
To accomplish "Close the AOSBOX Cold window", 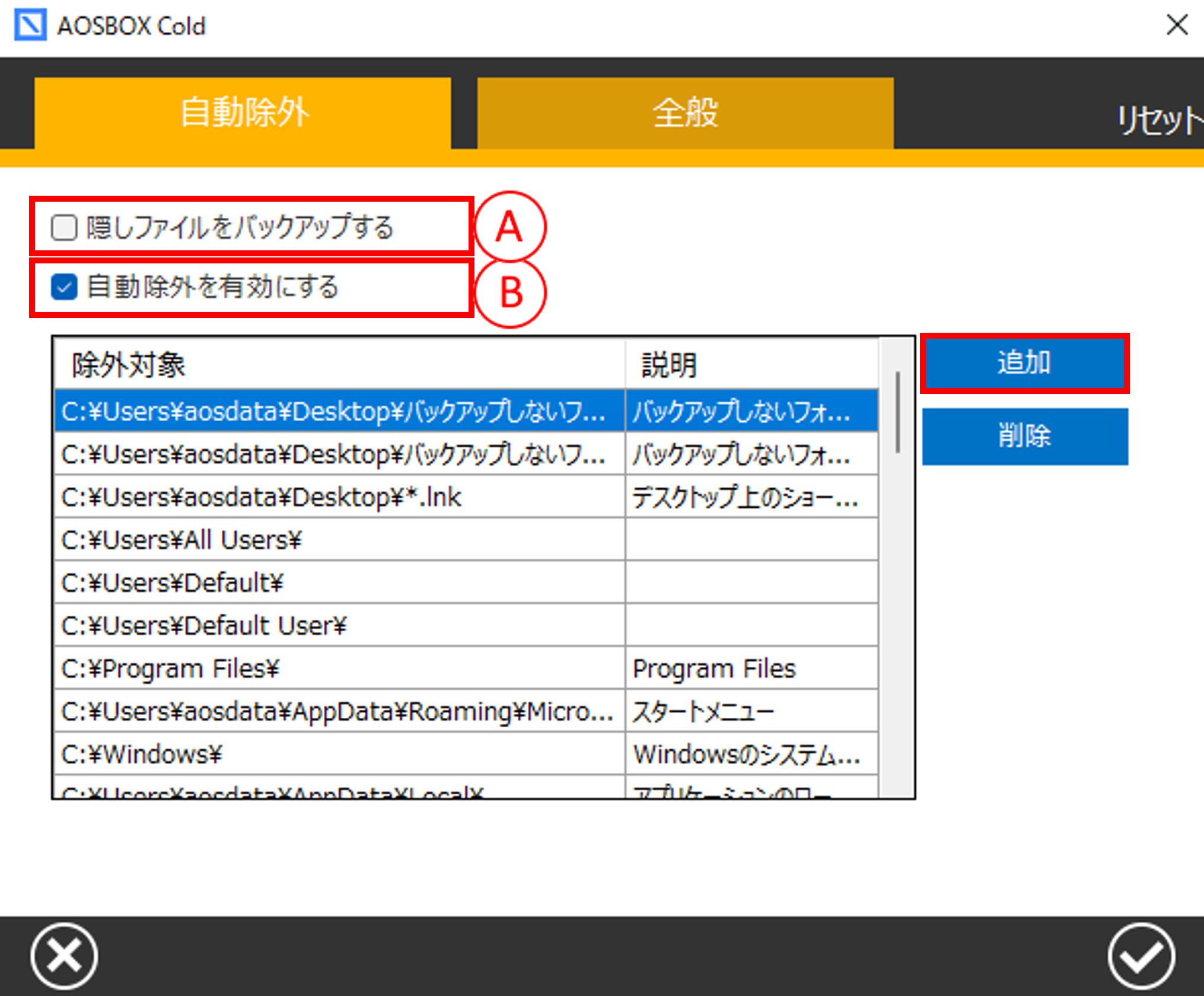I will point(1177,26).
